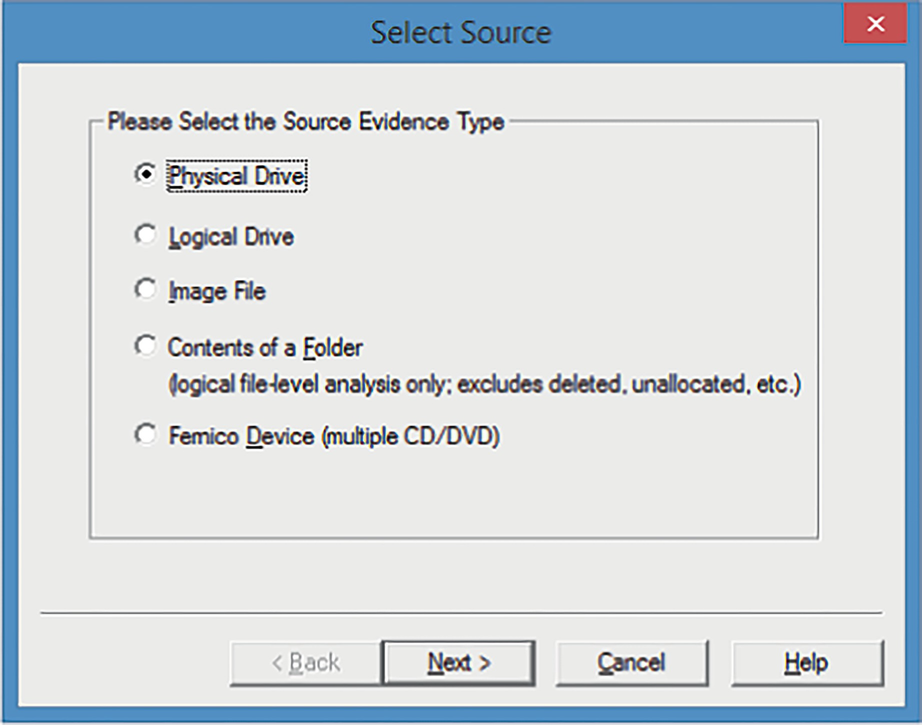Click the "Please Select the Source Evidence Type" heading
This screenshot has width=922, height=725.
(x=306, y=122)
